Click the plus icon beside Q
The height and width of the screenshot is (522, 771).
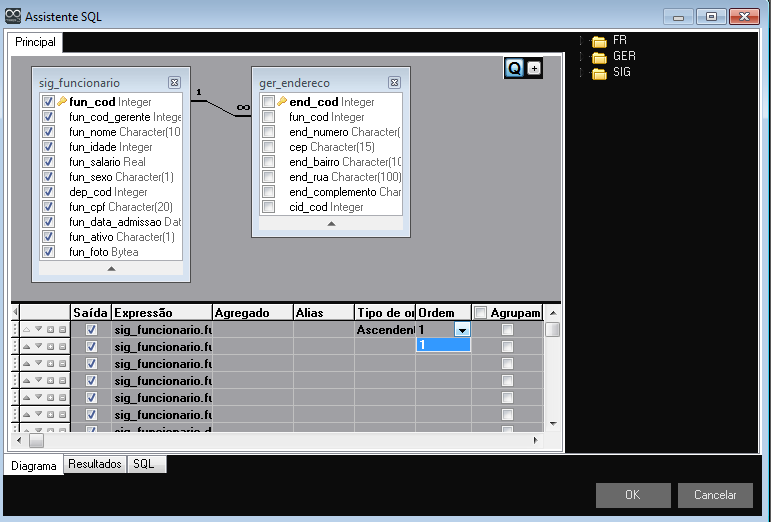534,68
